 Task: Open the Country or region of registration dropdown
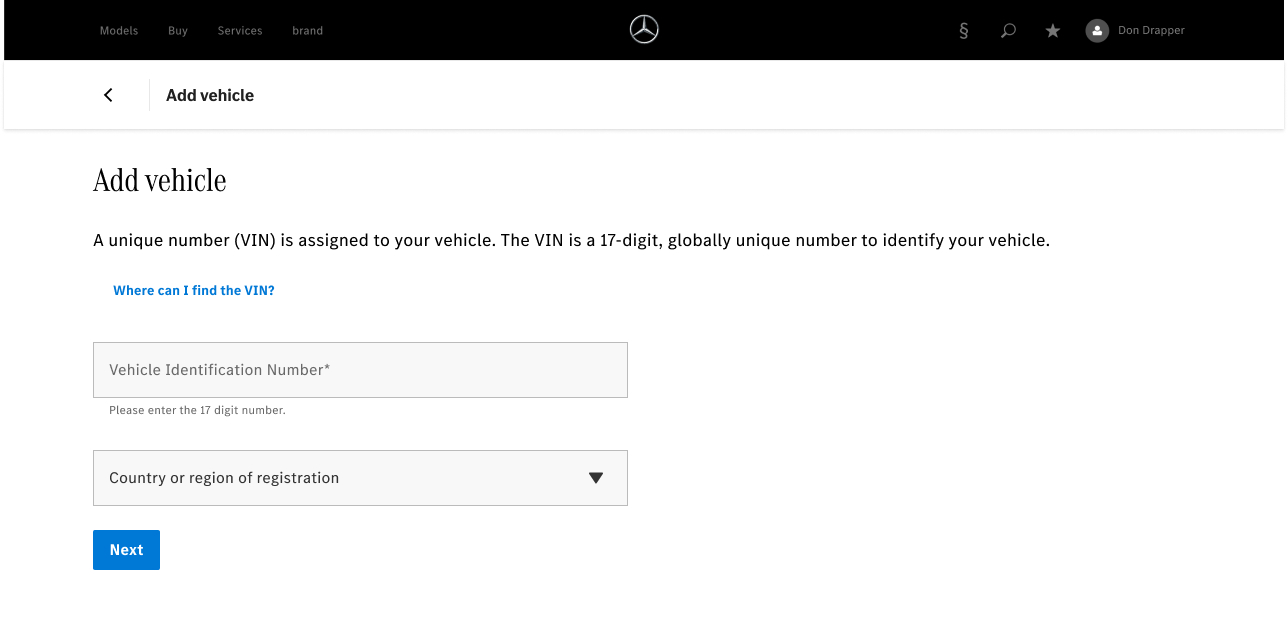click(x=340, y=478)
